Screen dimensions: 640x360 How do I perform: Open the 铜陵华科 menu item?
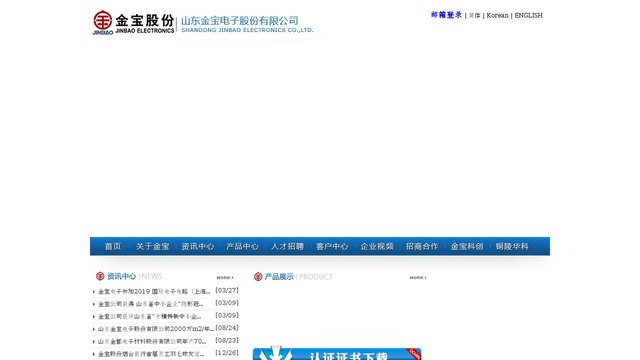[512, 246]
